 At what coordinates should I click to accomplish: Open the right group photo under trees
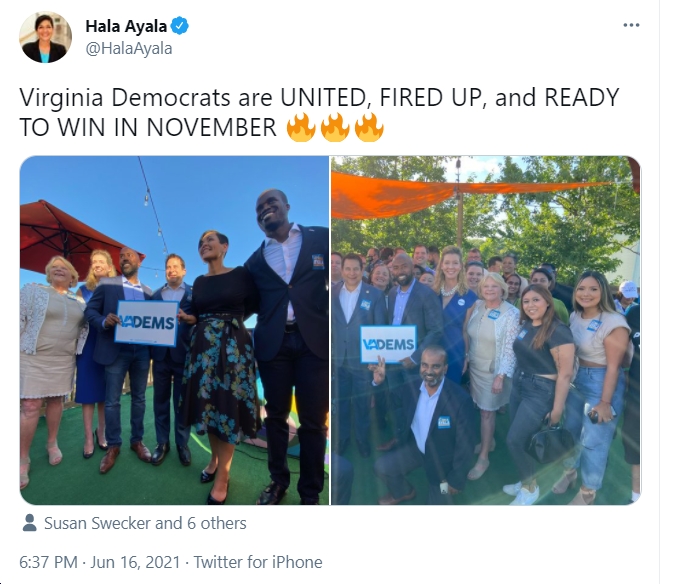click(x=485, y=330)
